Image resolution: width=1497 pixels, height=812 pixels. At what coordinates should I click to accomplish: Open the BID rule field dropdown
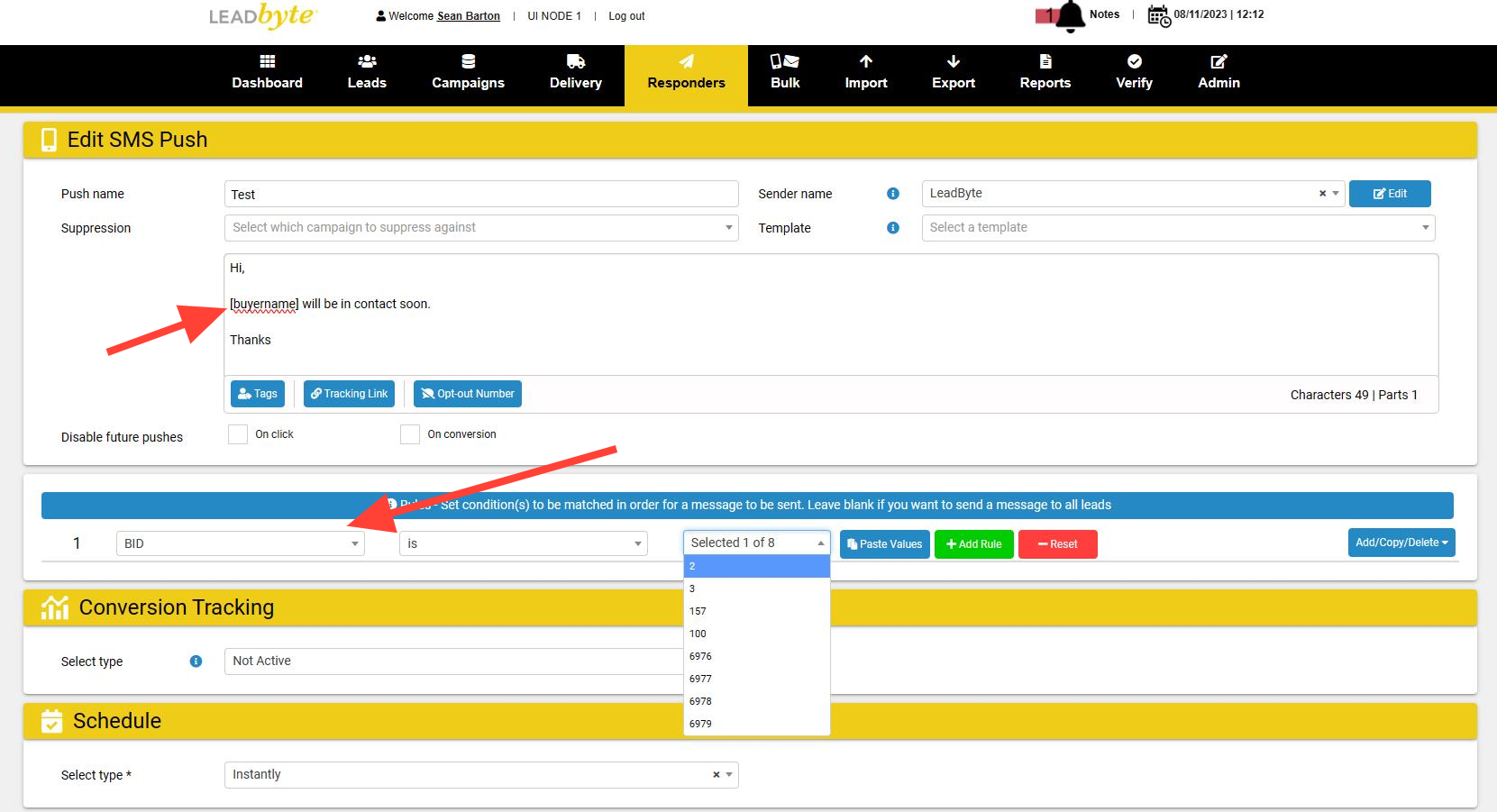(x=241, y=543)
